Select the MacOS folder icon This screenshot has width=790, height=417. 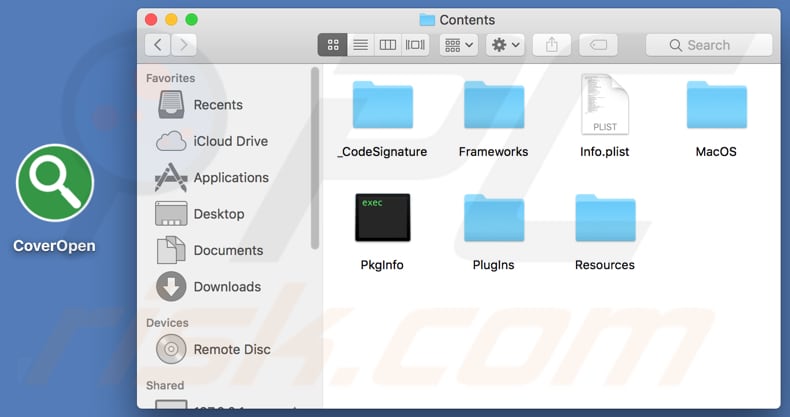717,105
